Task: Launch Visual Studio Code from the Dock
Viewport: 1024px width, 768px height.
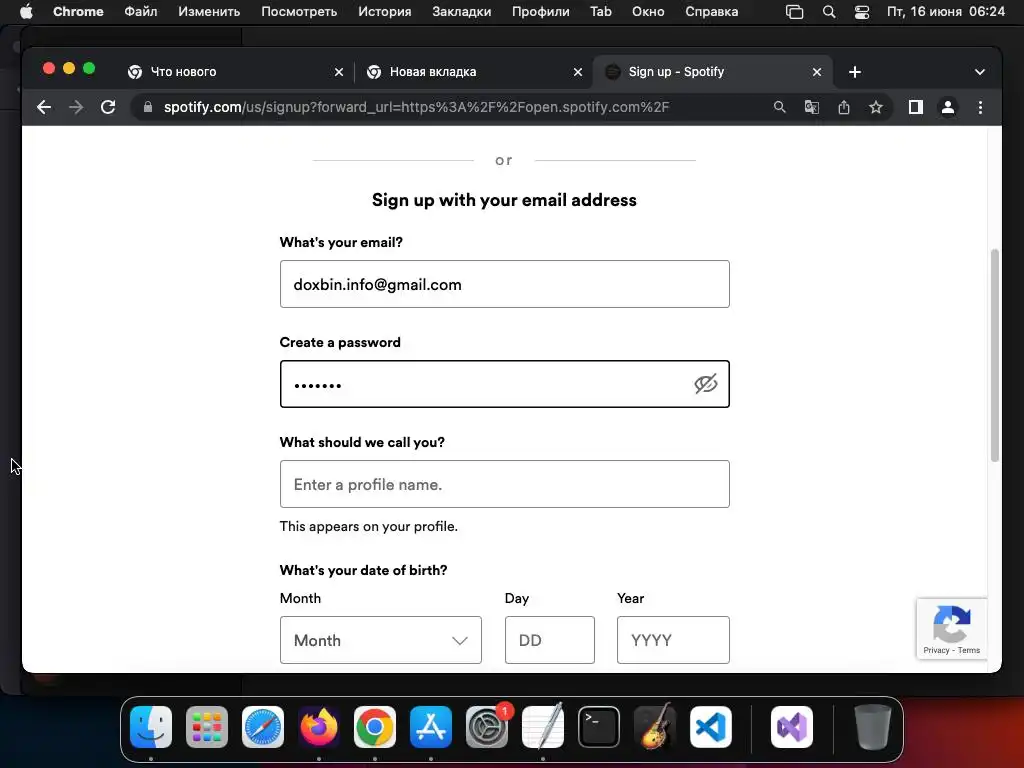Action: (x=711, y=727)
